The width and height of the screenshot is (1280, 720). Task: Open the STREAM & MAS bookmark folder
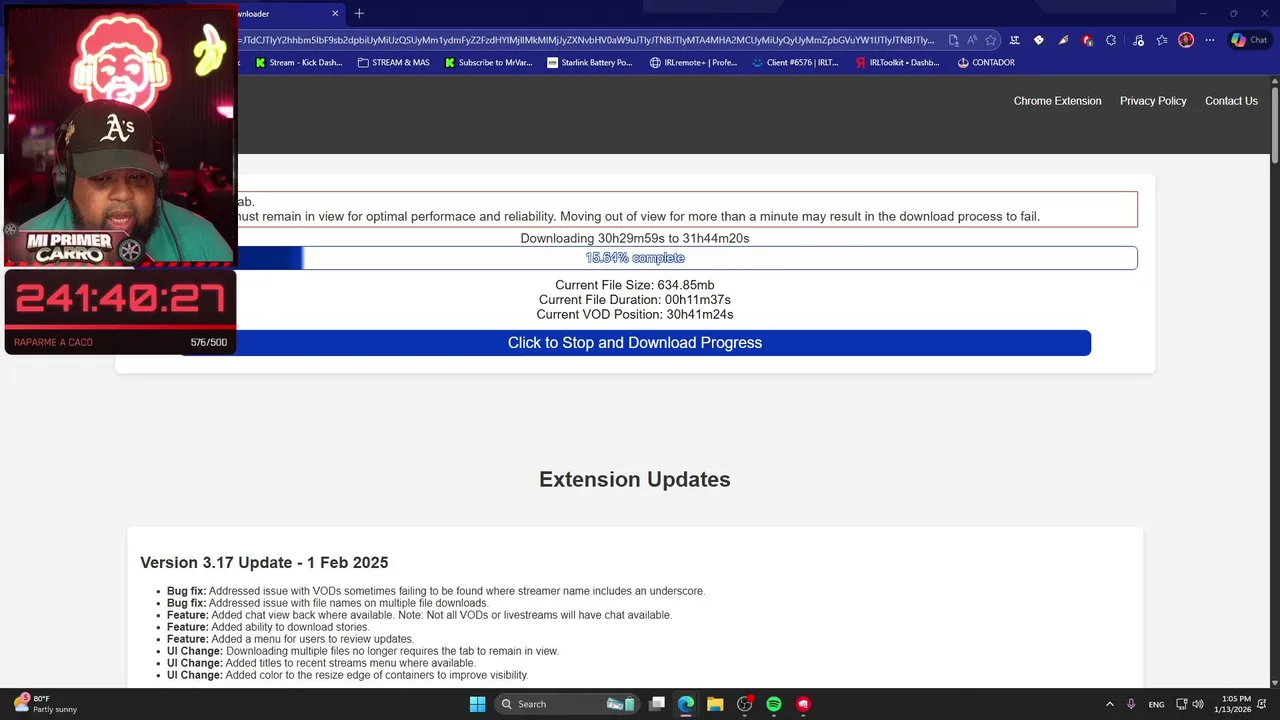click(394, 62)
